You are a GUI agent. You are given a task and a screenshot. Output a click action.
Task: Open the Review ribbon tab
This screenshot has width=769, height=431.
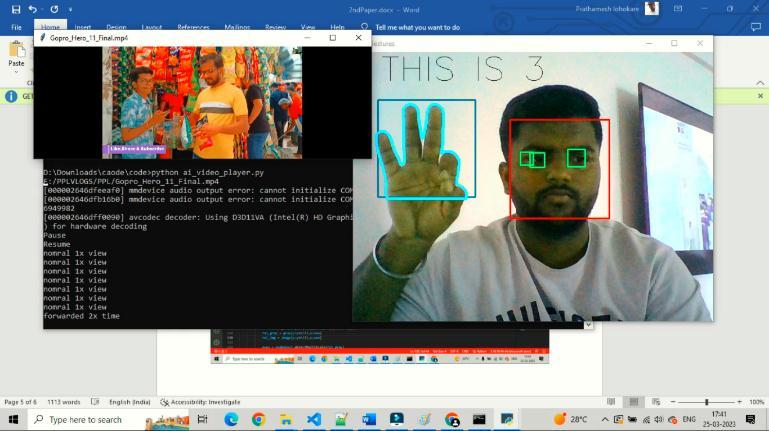coord(275,27)
